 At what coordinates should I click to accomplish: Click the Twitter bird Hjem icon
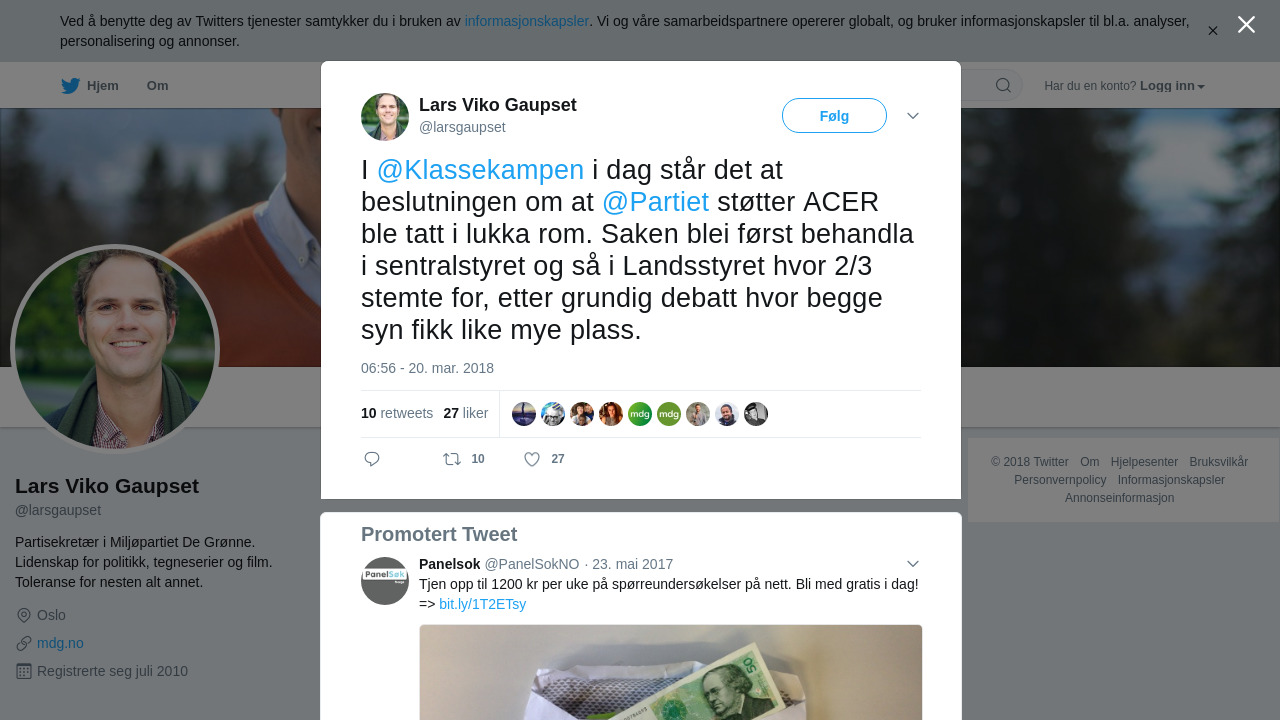(x=70, y=86)
